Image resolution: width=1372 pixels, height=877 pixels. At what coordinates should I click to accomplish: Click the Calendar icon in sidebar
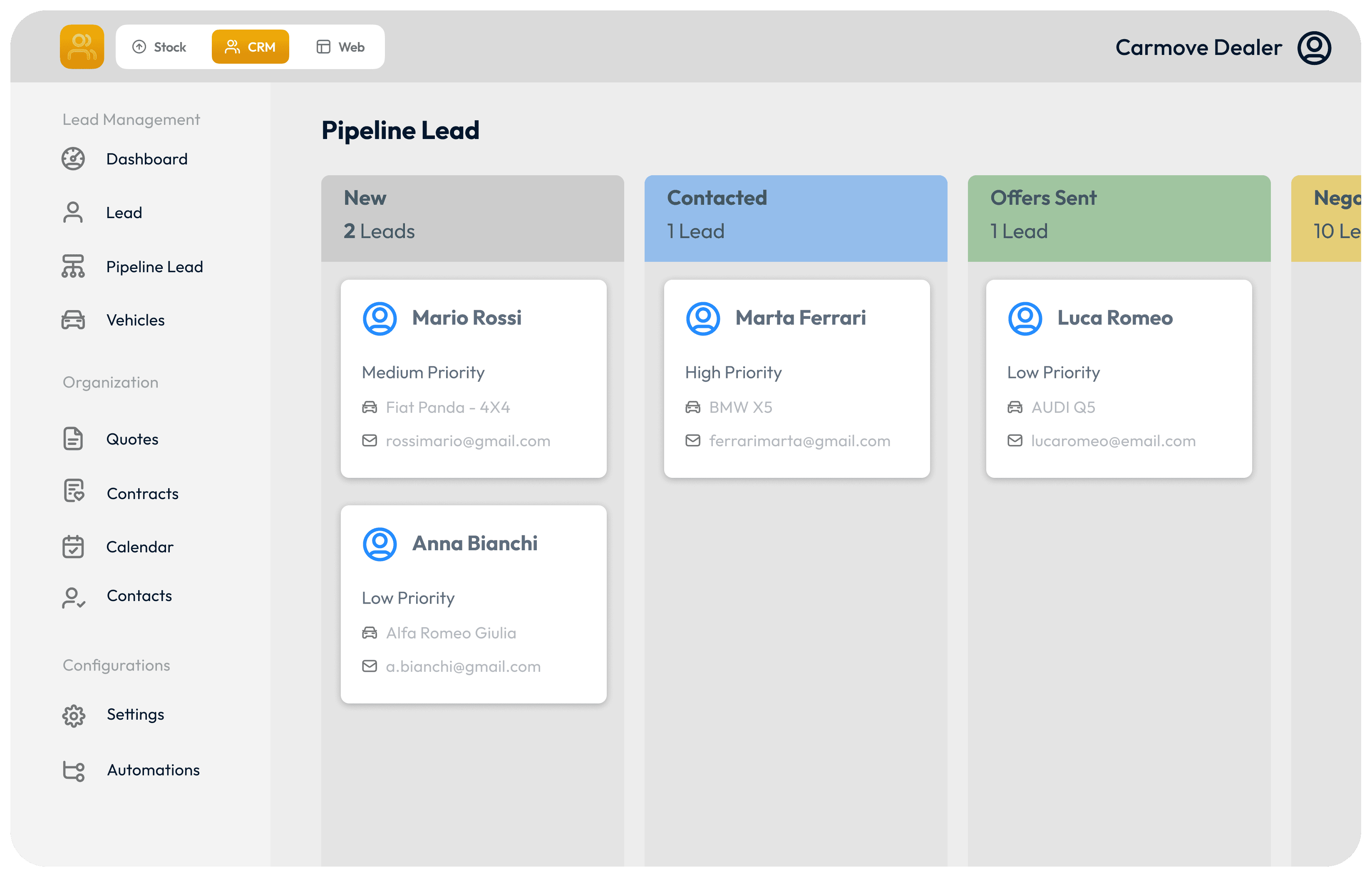(73, 547)
